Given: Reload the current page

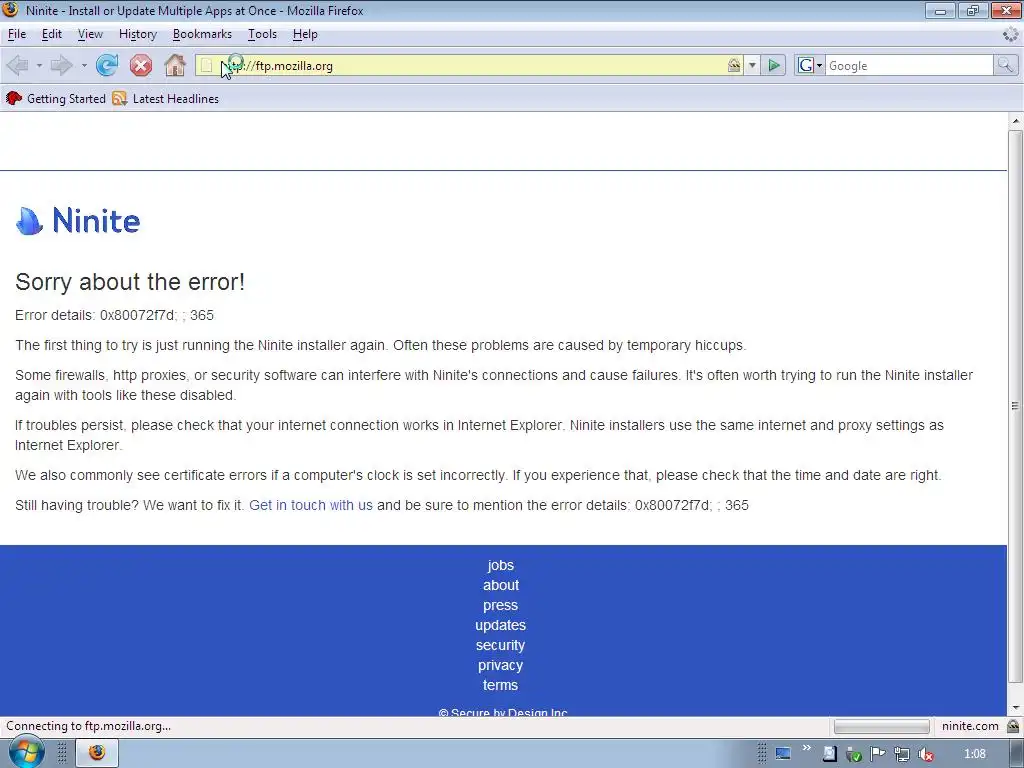Looking at the screenshot, I should click(107, 65).
